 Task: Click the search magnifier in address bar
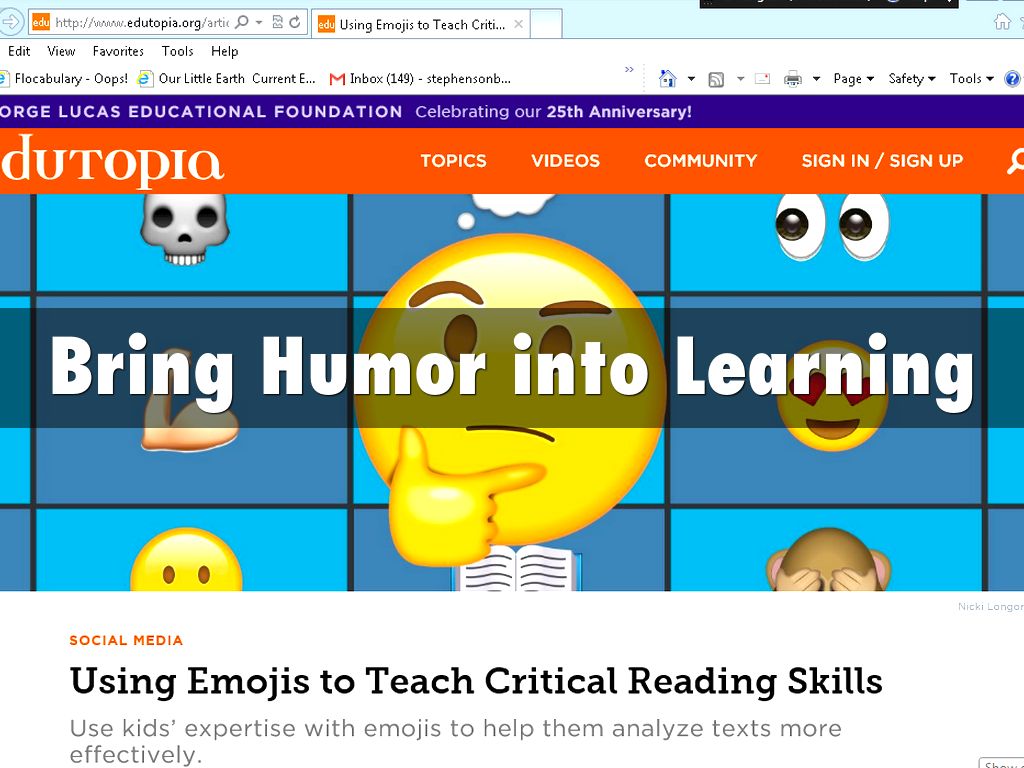click(x=242, y=22)
